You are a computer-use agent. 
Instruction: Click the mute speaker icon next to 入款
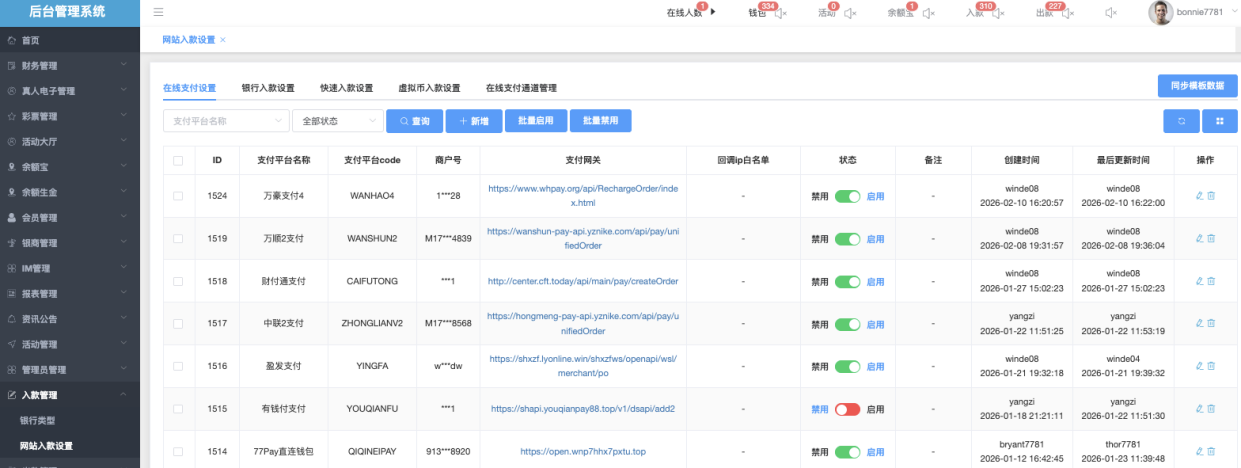tap(998, 13)
